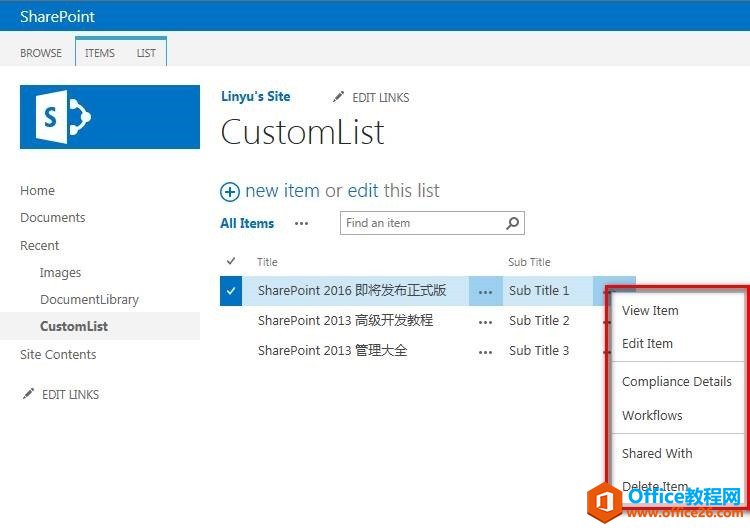
Task: Click the search magnifier icon
Action: (513, 223)
